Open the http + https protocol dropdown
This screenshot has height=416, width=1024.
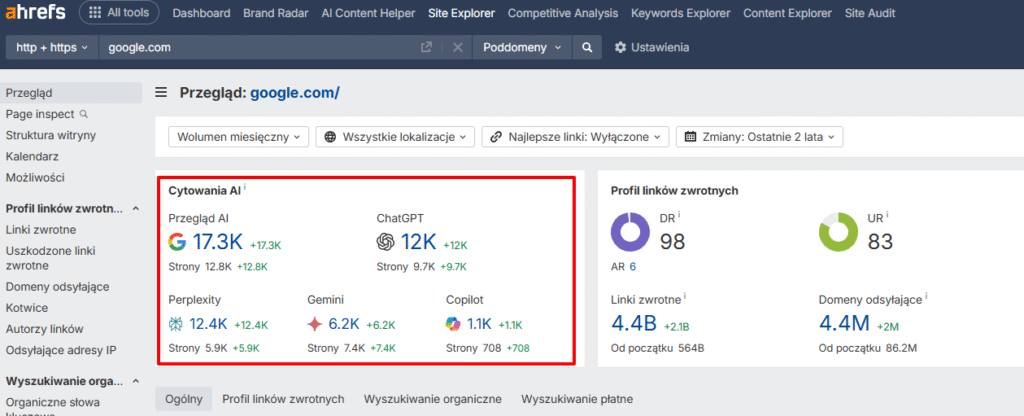(52, 48)
